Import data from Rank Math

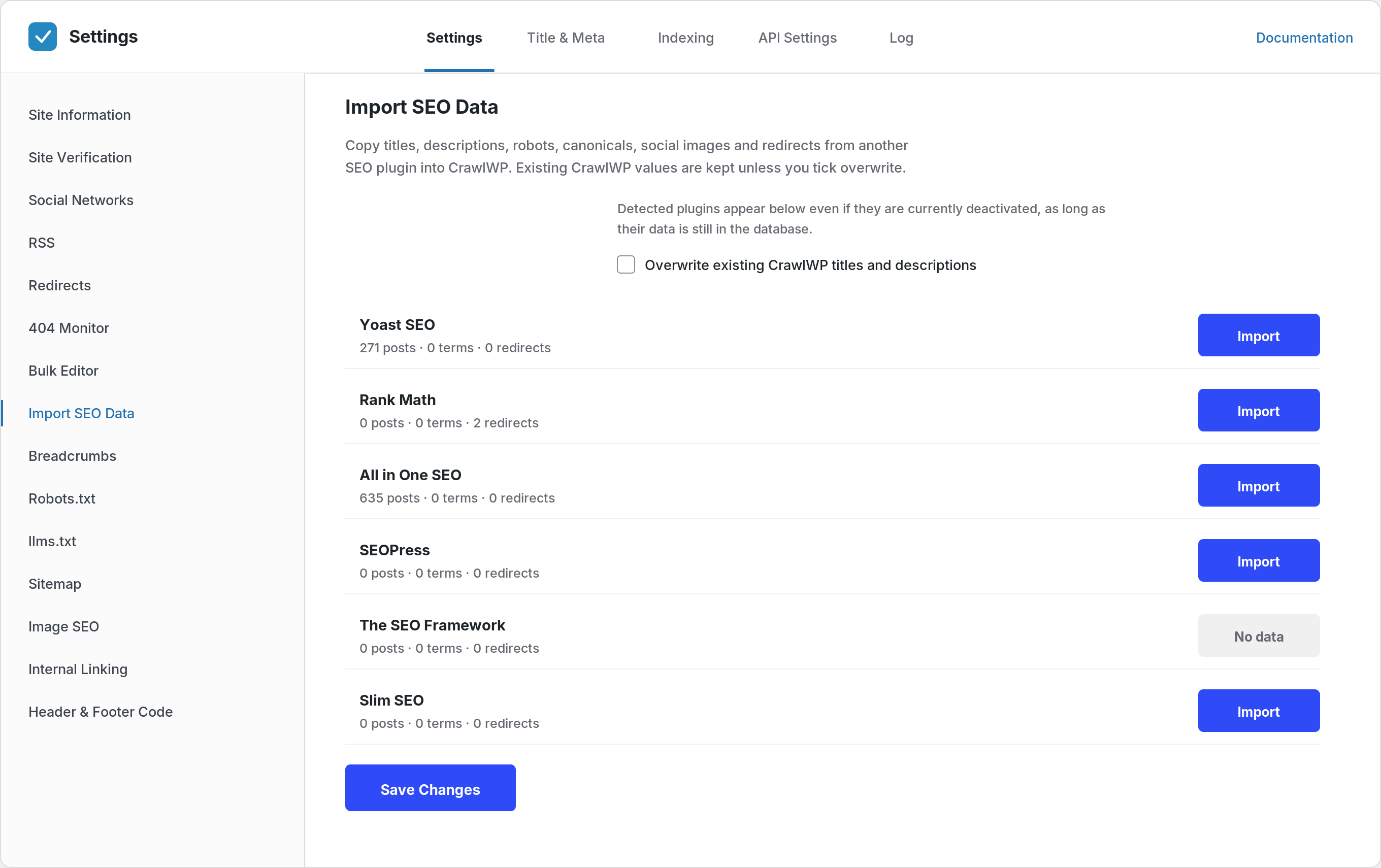pos(1258,411)
